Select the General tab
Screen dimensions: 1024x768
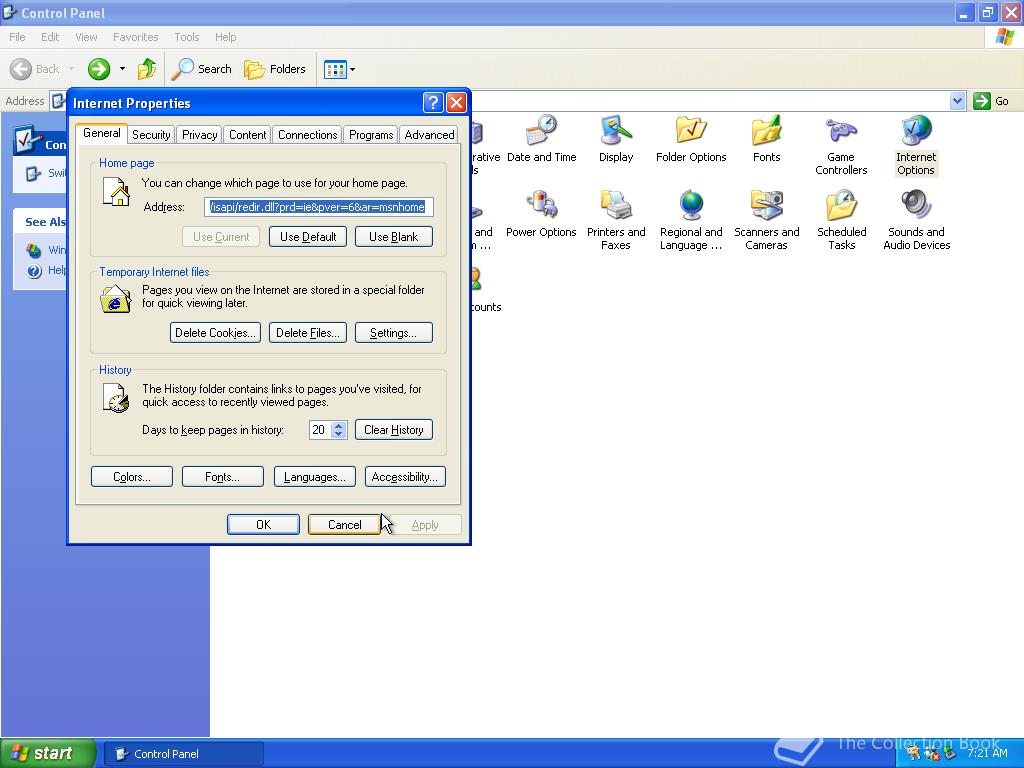pos(102,133)
